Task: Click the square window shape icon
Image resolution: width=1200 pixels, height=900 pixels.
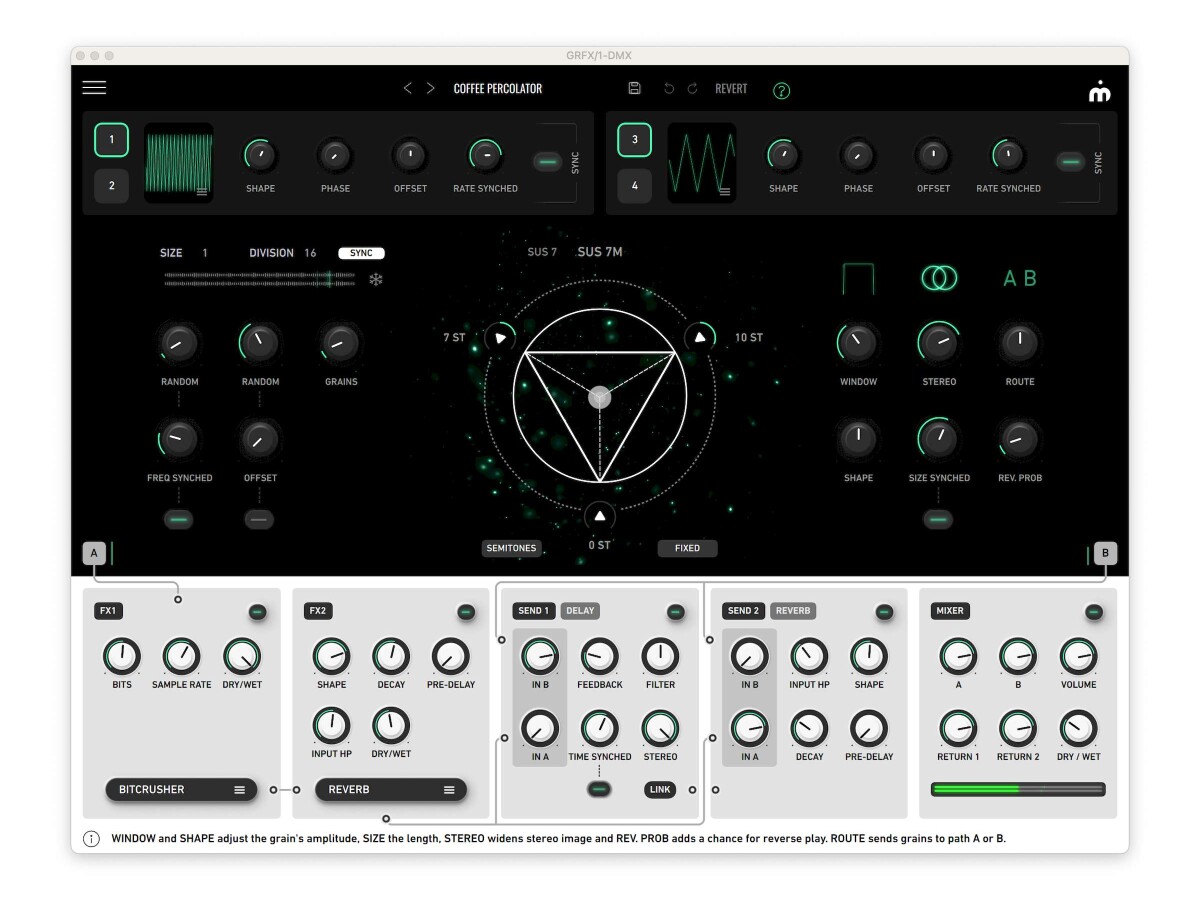Action: click(858, 279)
